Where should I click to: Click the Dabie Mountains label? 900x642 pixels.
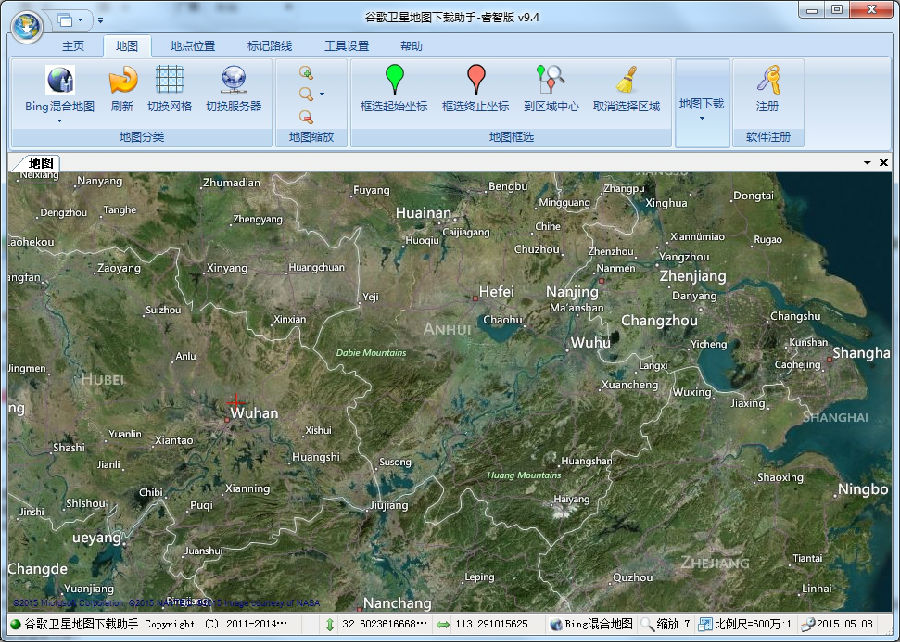tap(371, 352)
